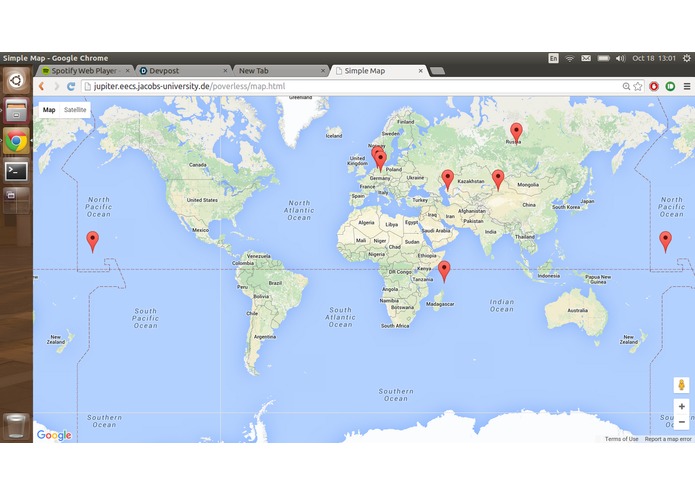Screen dimensions: 695x494
Task: Open the En keyboard layout indicator
Action: tap(554, 58)
